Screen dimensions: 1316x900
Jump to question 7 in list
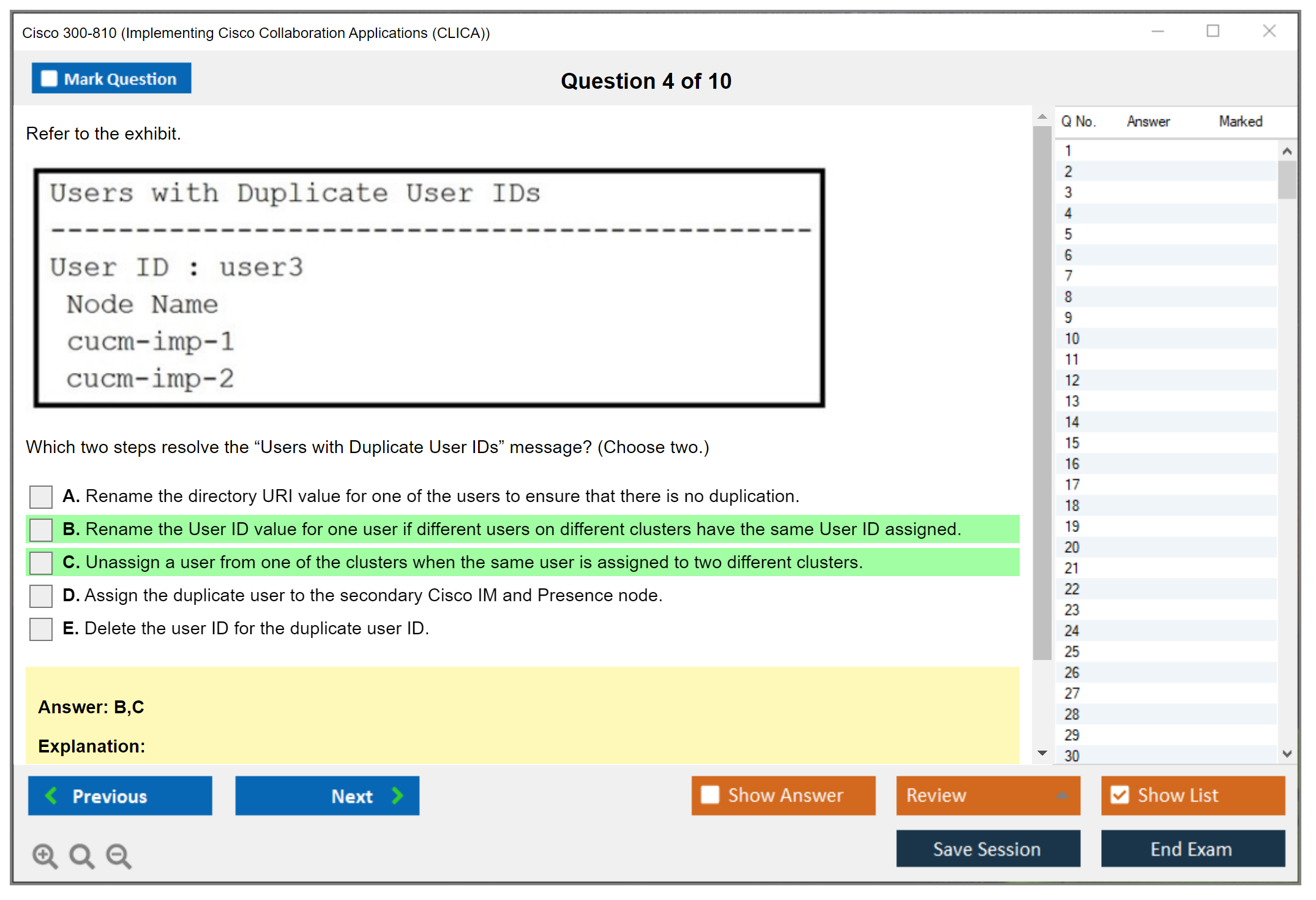coord(1068,276)
